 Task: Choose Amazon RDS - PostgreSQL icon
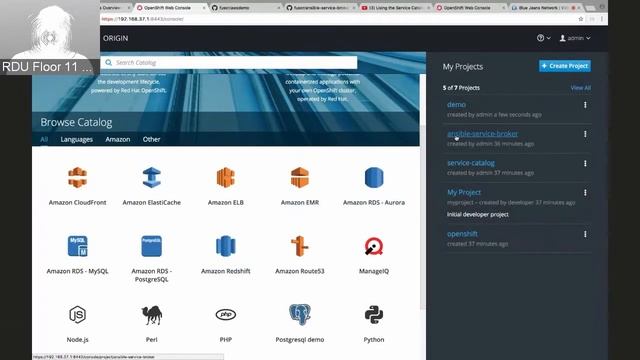coord(151,246)
